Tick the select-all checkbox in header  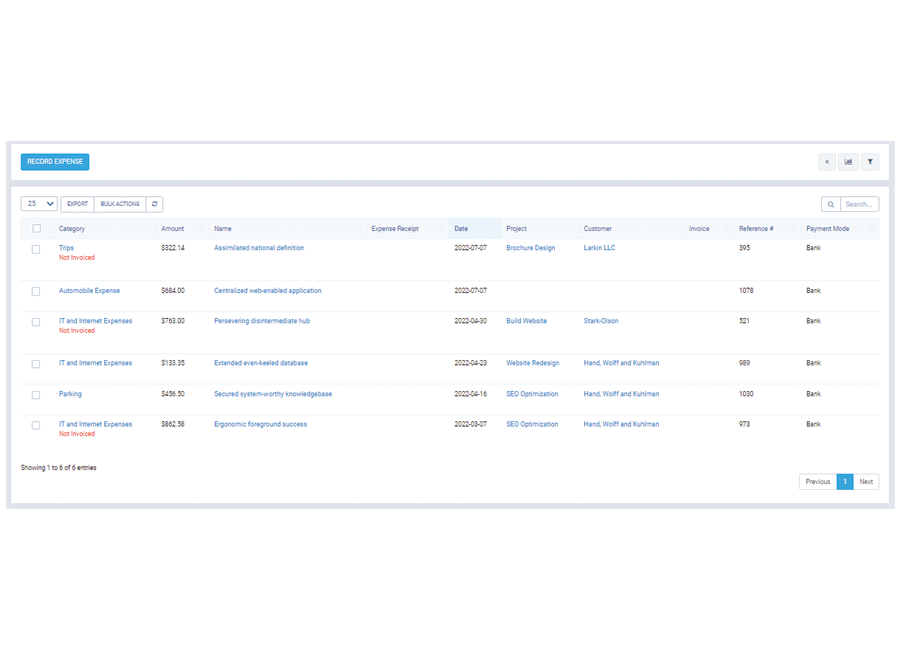tap(36, 229)
